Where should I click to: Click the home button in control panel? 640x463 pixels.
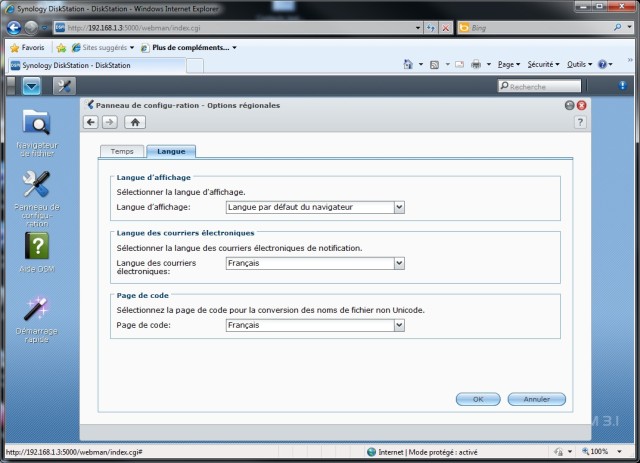(x=135, y=122)
